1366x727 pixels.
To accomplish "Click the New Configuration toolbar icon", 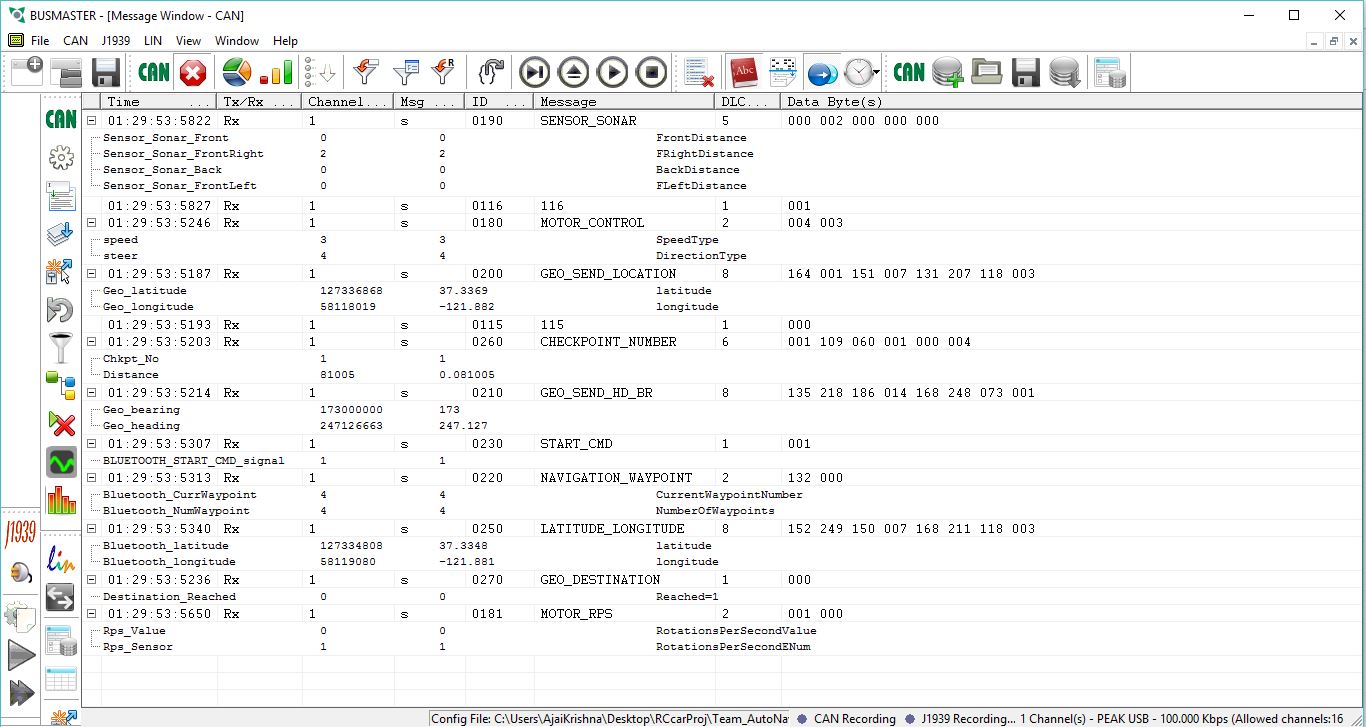I will [x=27, y=72].
